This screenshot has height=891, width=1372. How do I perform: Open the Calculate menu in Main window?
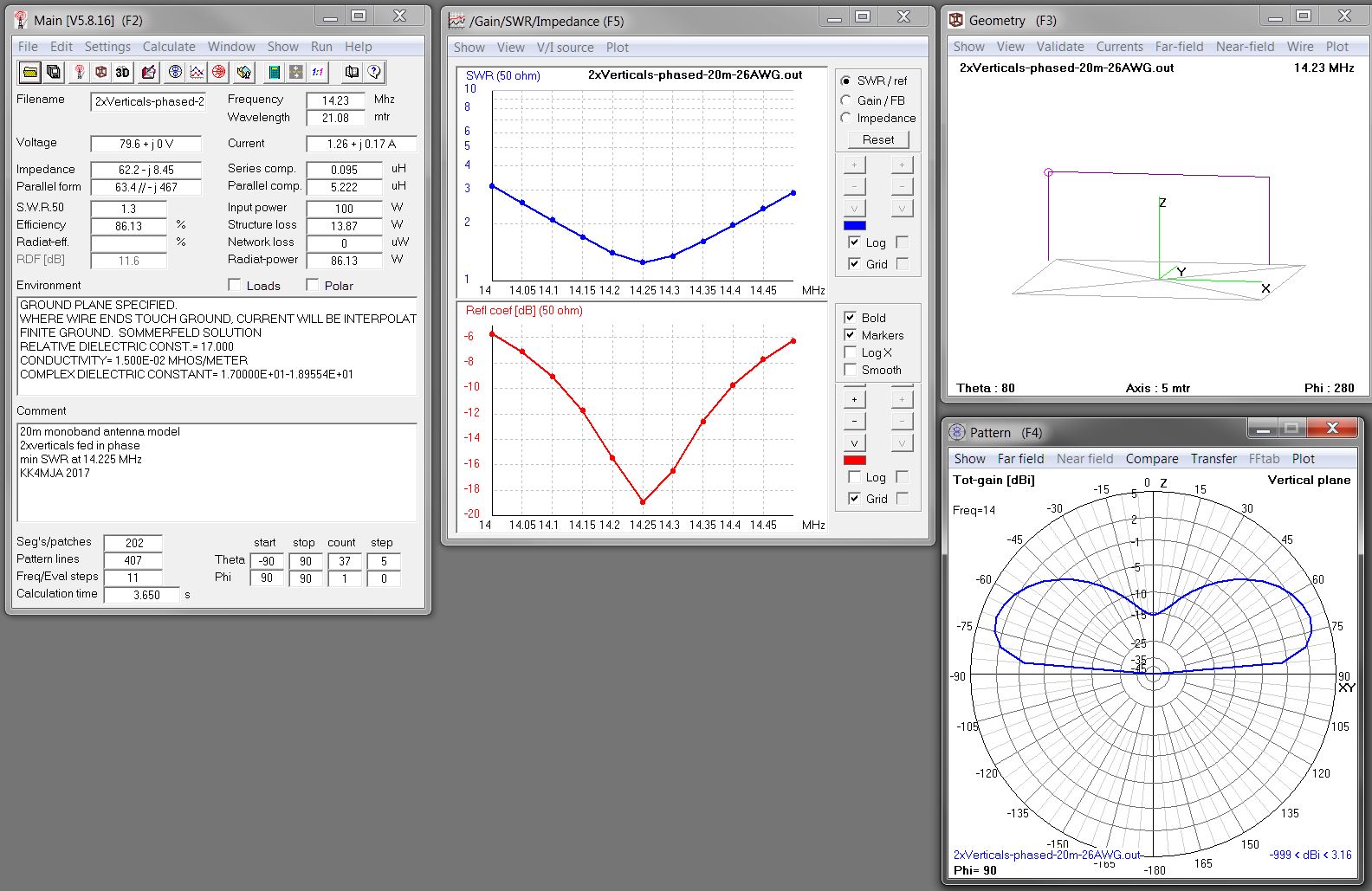point(169,47)
